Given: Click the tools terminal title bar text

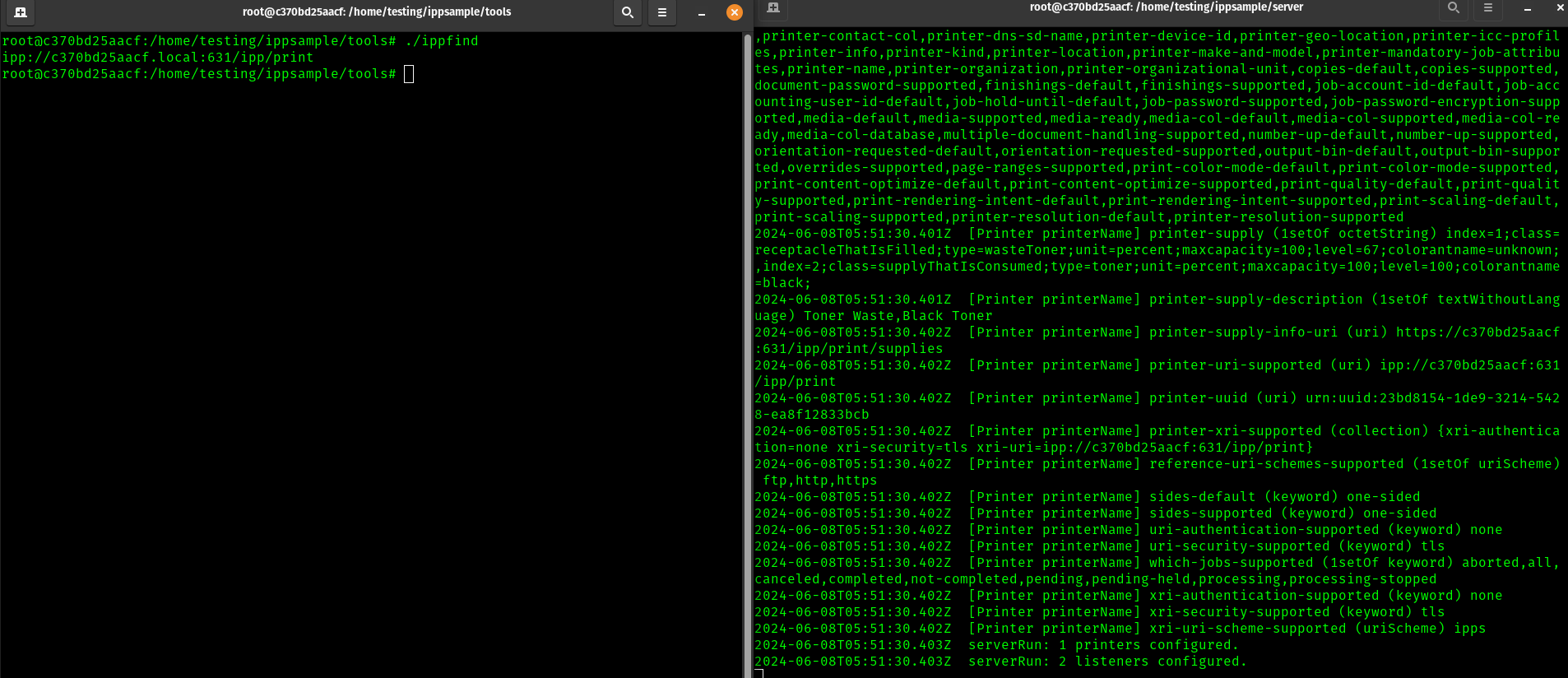Looking at the screenshot, I should (377, 12).
